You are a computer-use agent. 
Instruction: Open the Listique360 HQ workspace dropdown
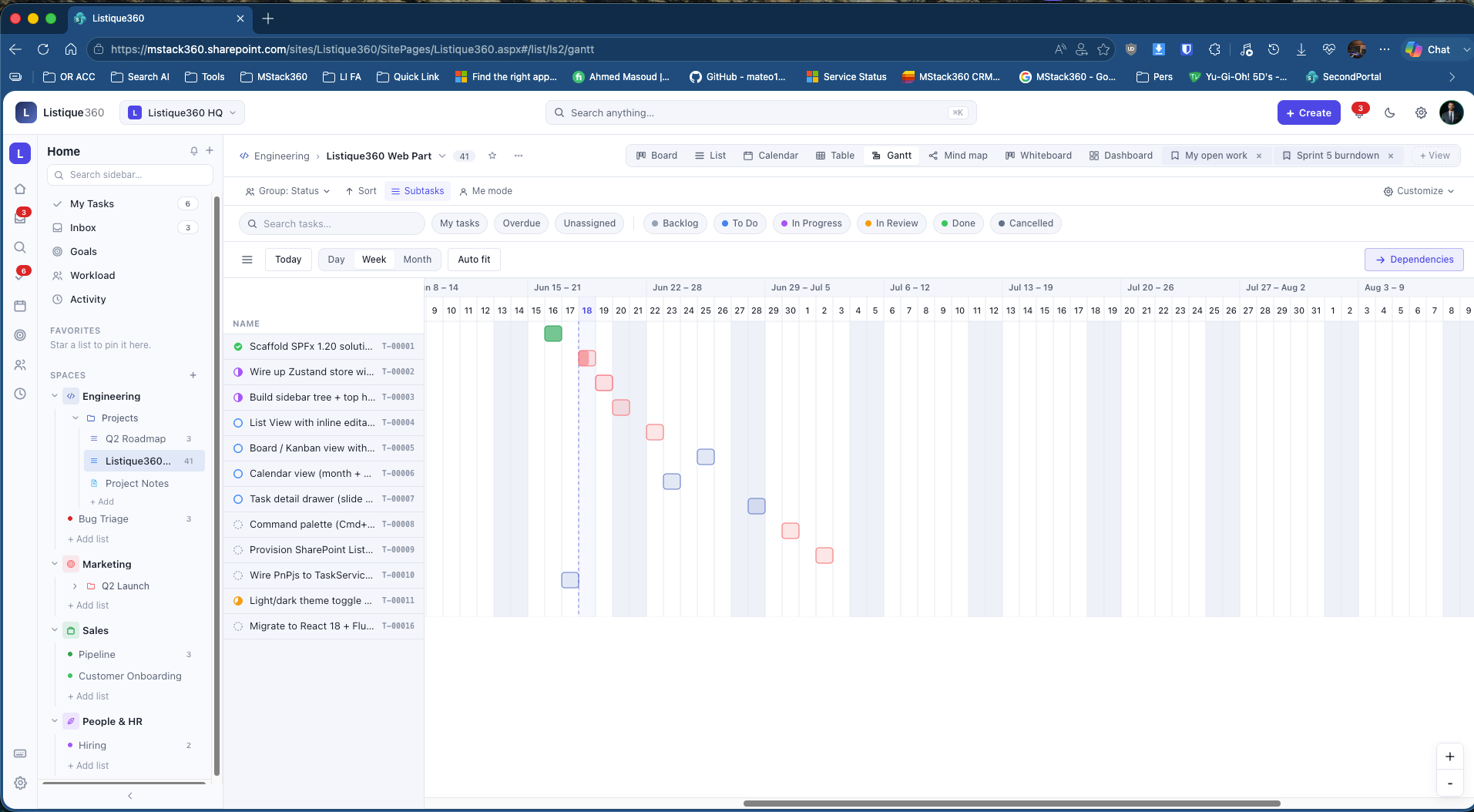(182, 112)
